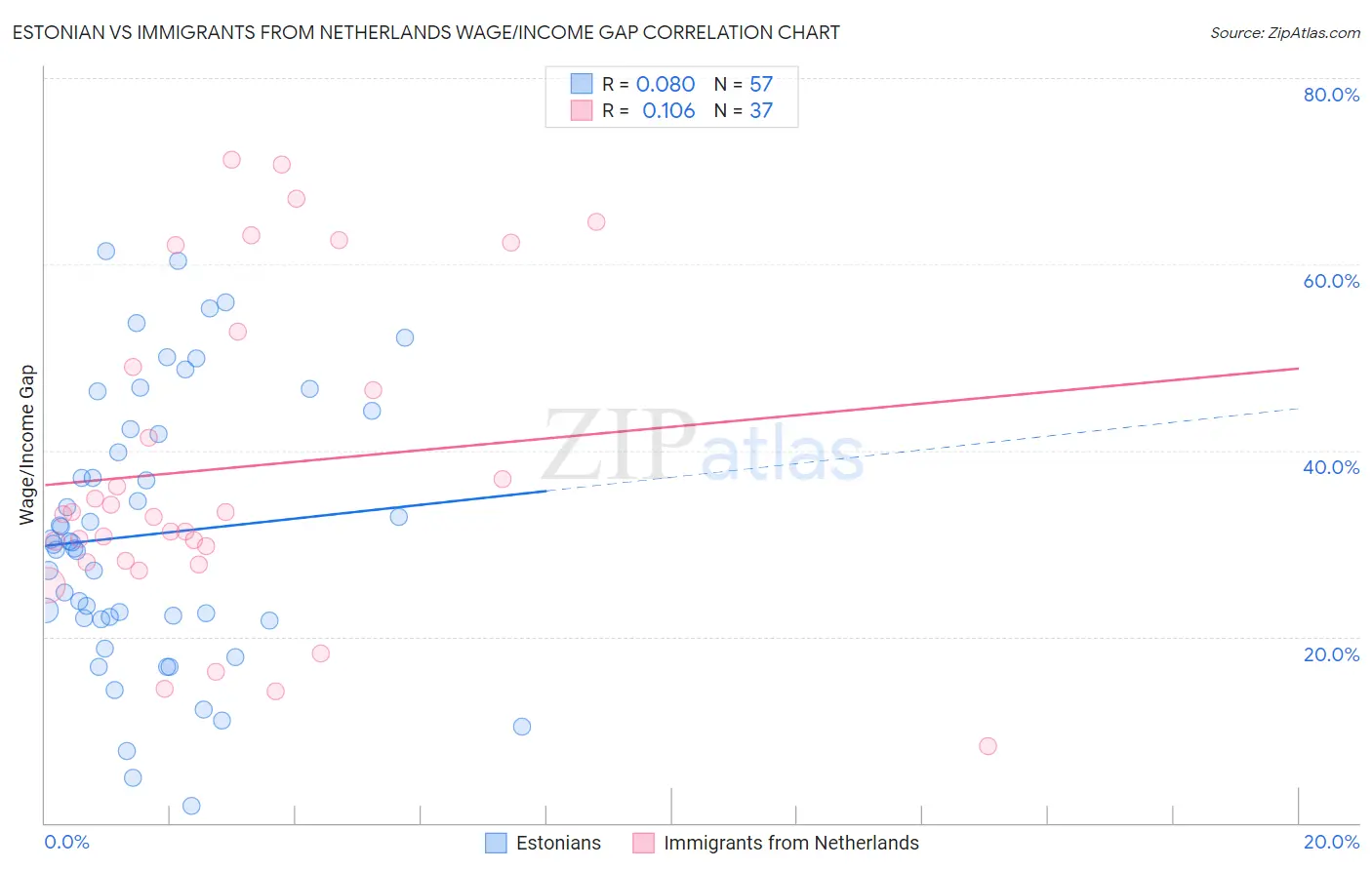Click the dashed blue extrapolation line
The width and height of the screenshot is (1372, 870).
click(x=922, y=450)
